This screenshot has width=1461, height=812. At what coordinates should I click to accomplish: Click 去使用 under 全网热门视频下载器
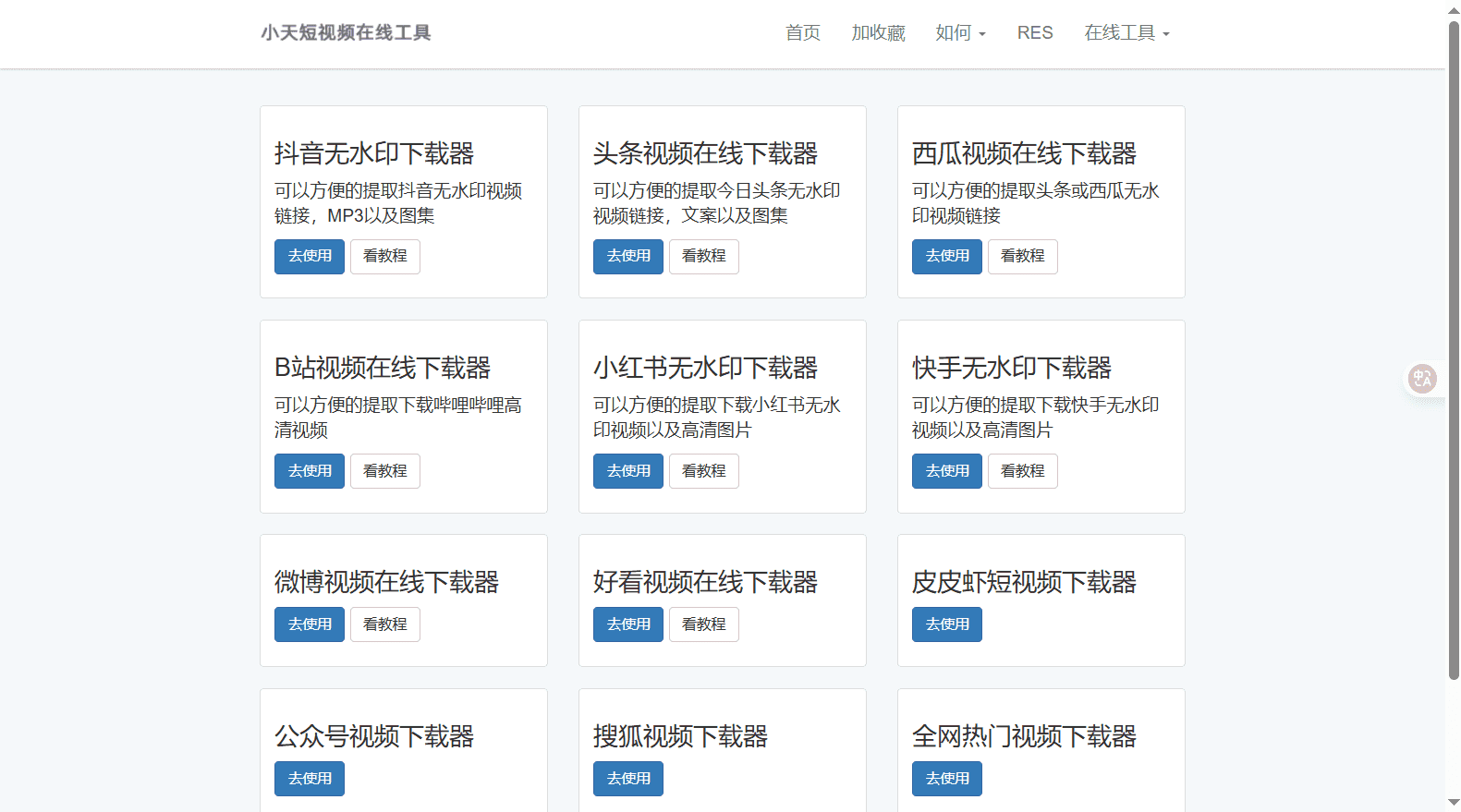click(x=947, y=779)
